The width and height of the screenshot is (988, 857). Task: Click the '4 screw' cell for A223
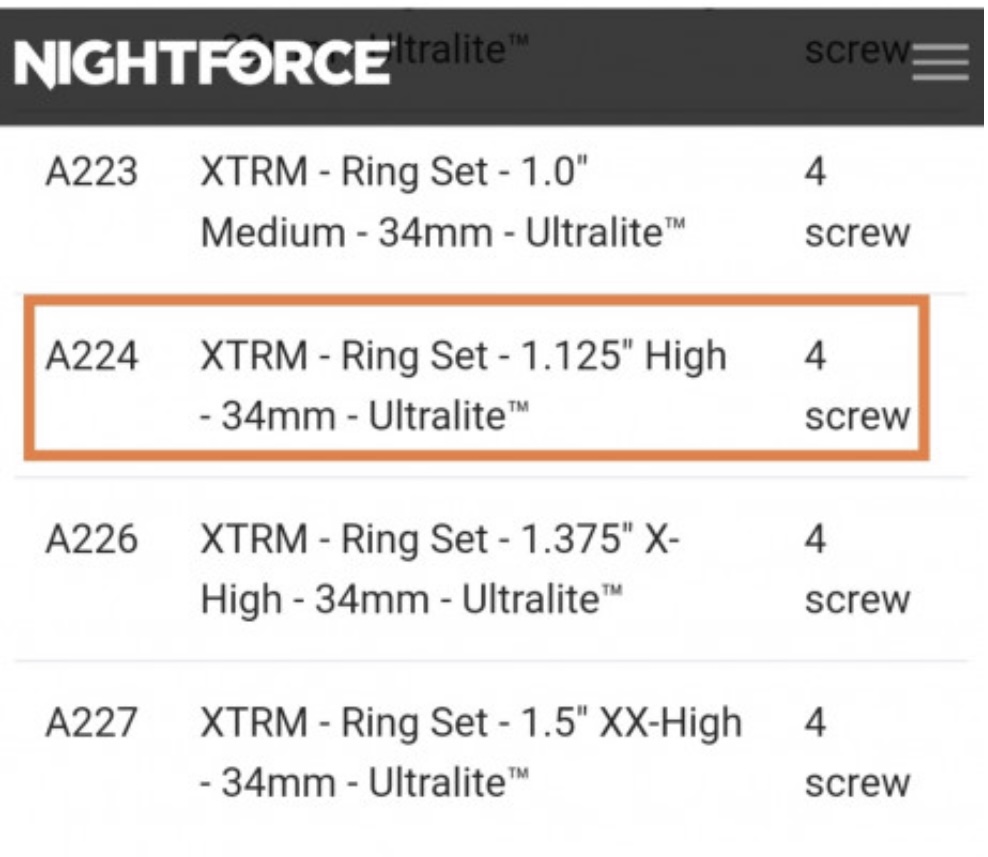click(857, 203)
